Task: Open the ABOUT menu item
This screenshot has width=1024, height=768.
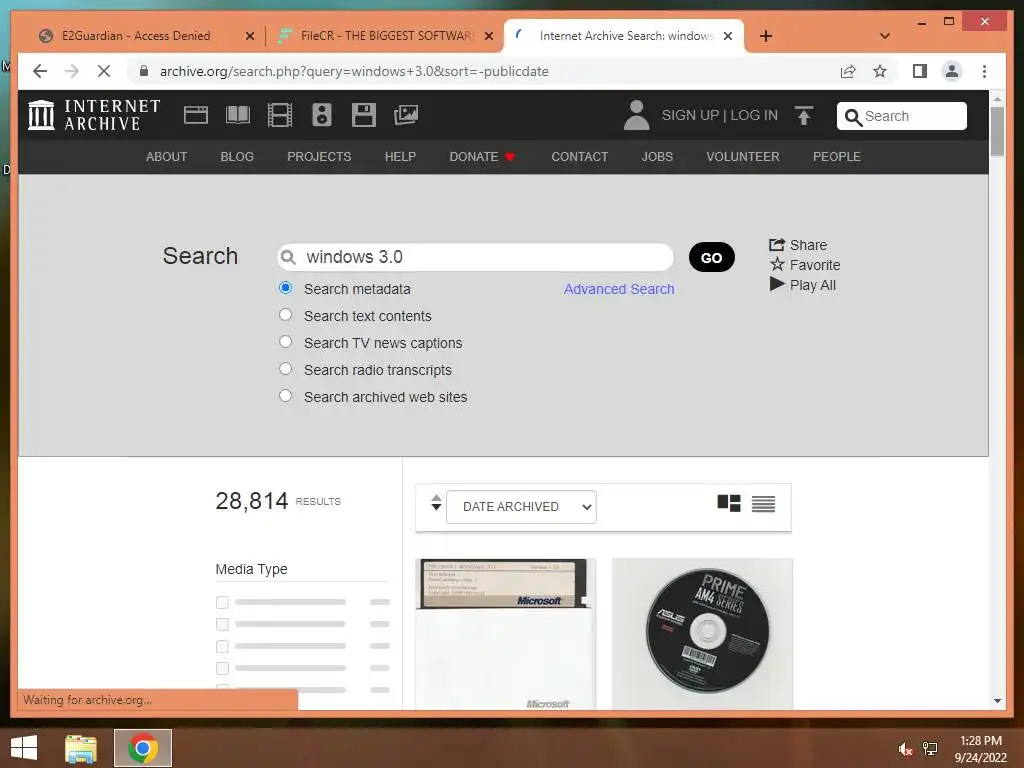Action: point(167,157)
